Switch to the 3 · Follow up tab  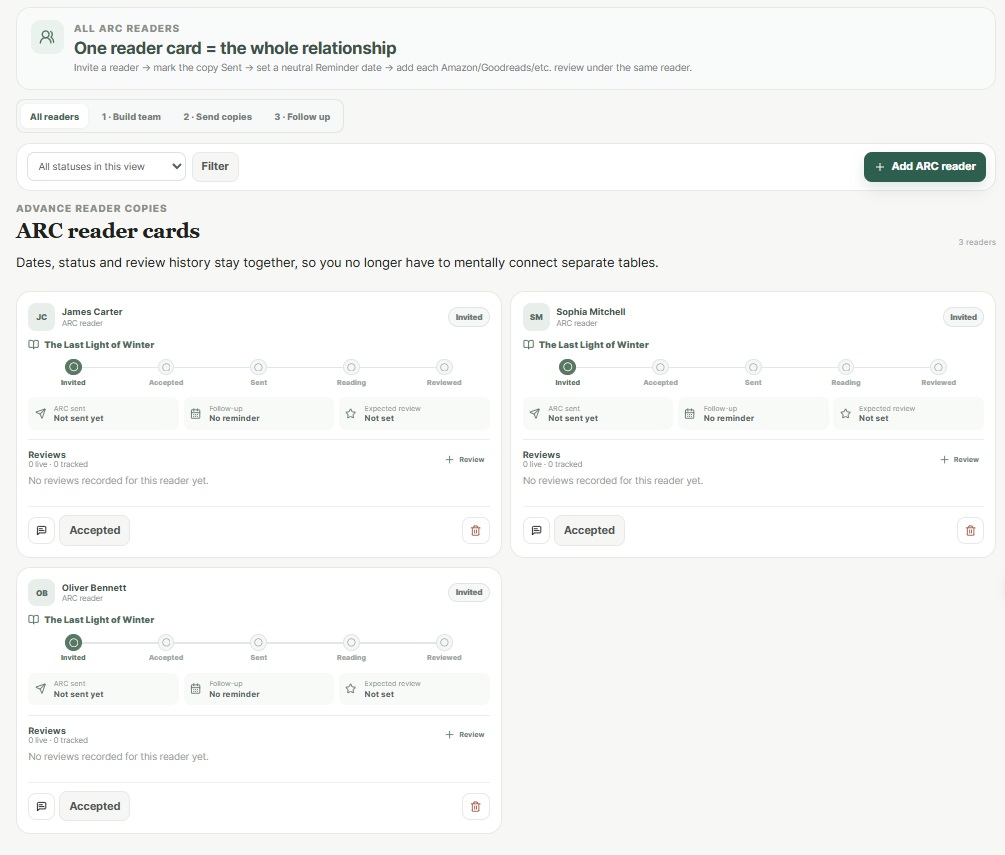[302, 117]
